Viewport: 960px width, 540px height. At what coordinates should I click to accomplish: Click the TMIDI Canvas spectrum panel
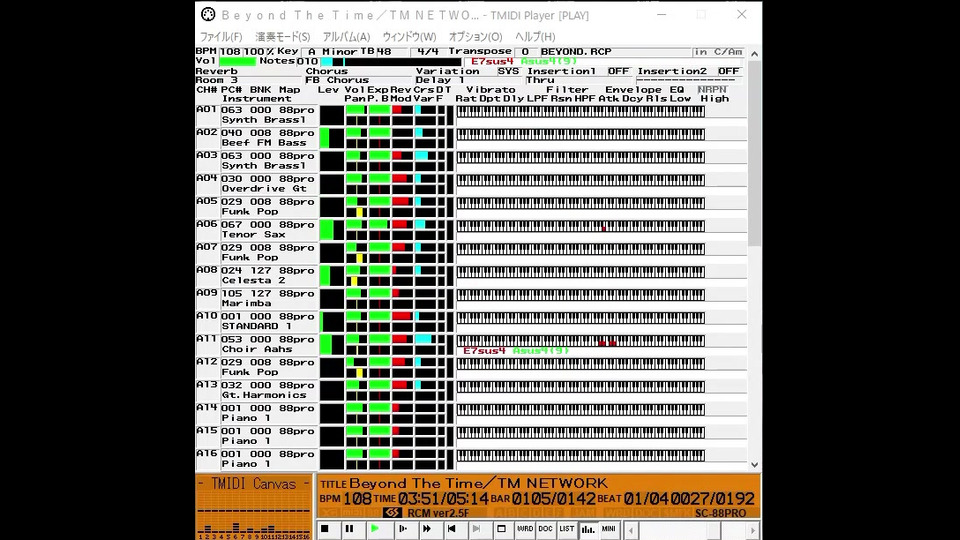[x=253, y=506]
